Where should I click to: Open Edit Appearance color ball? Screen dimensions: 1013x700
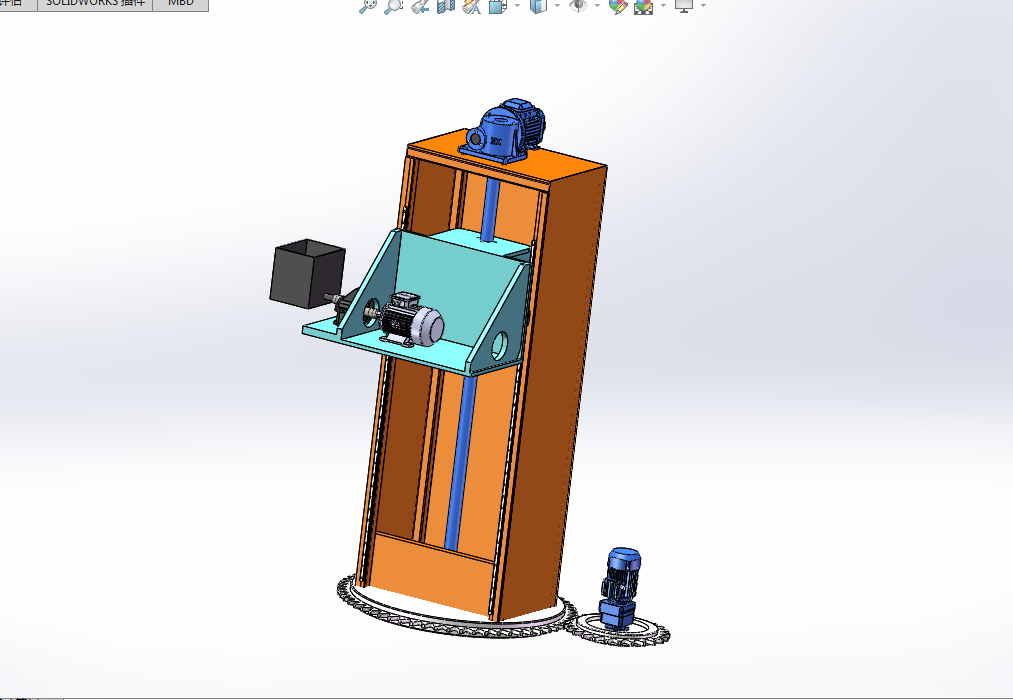coord(618,6)
